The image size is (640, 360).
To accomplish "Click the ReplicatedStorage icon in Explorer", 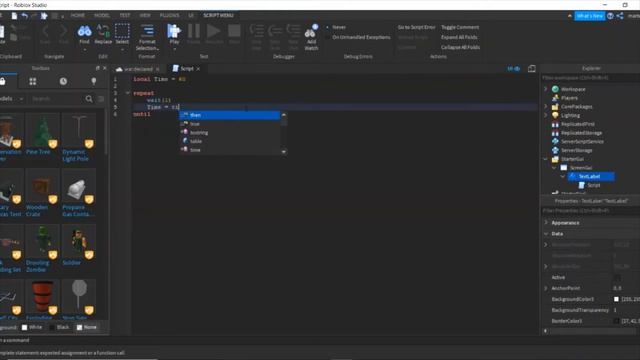I will [555, 133].
